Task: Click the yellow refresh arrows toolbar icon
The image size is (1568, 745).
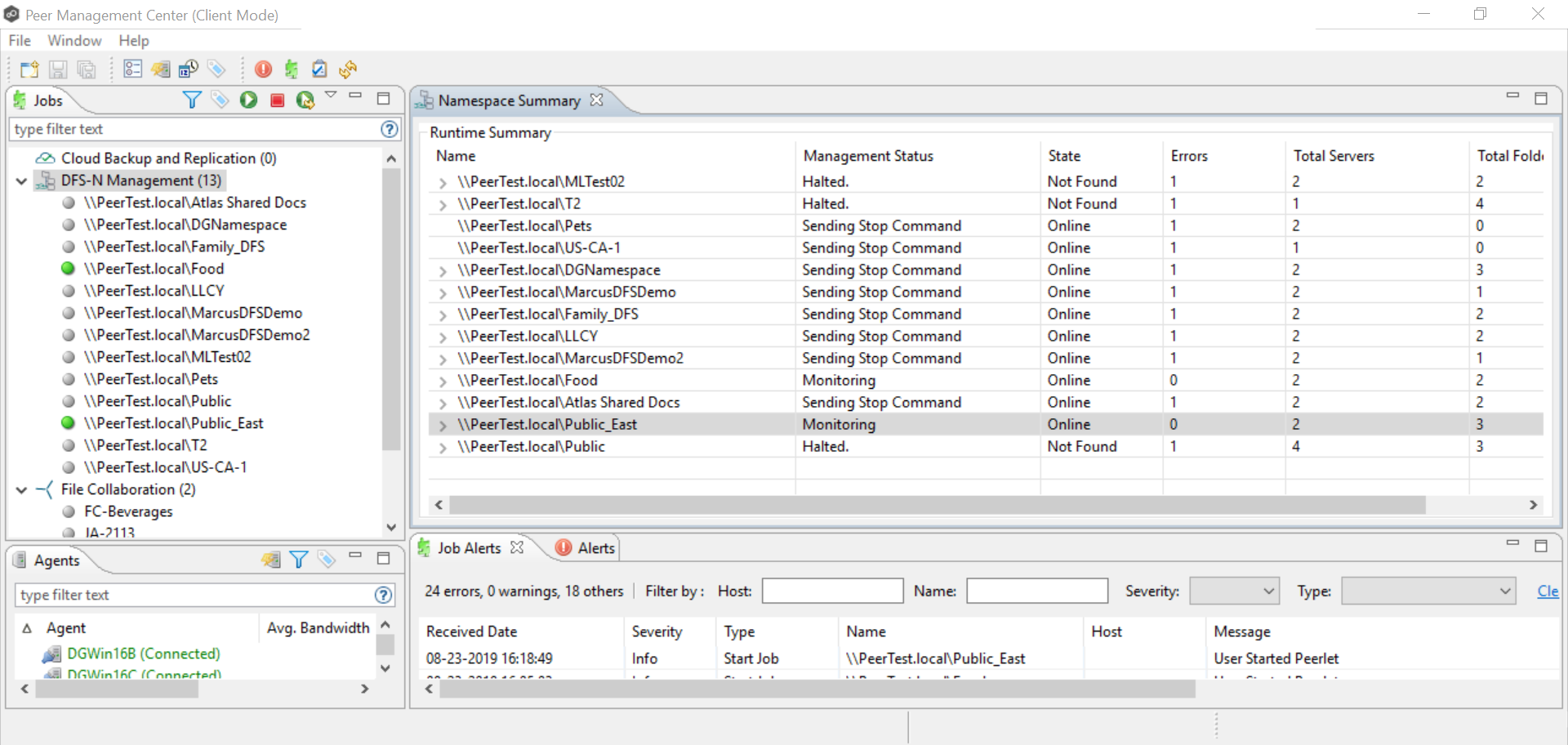Action: coord(348,69)
